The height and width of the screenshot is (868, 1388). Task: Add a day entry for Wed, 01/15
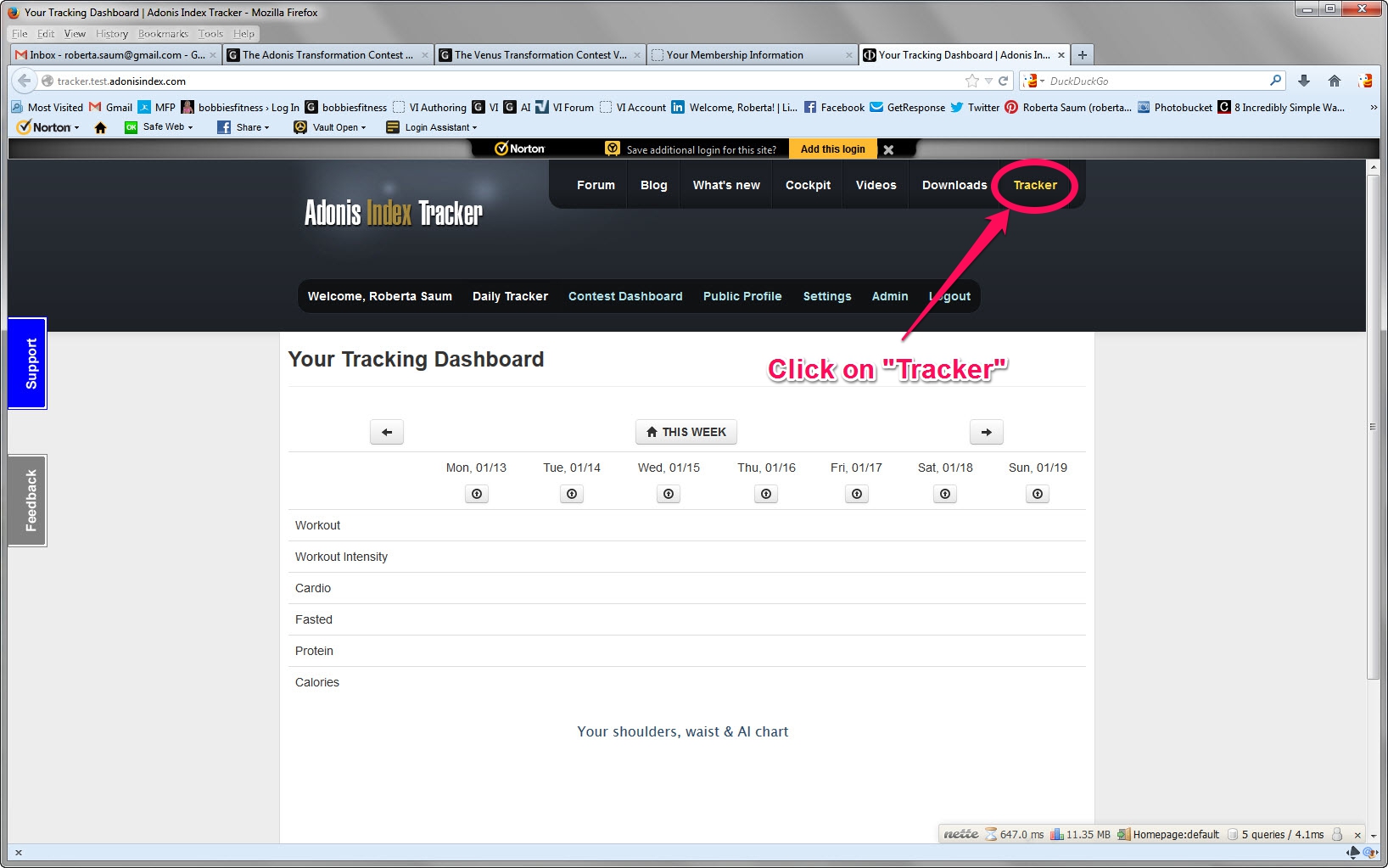669,494
